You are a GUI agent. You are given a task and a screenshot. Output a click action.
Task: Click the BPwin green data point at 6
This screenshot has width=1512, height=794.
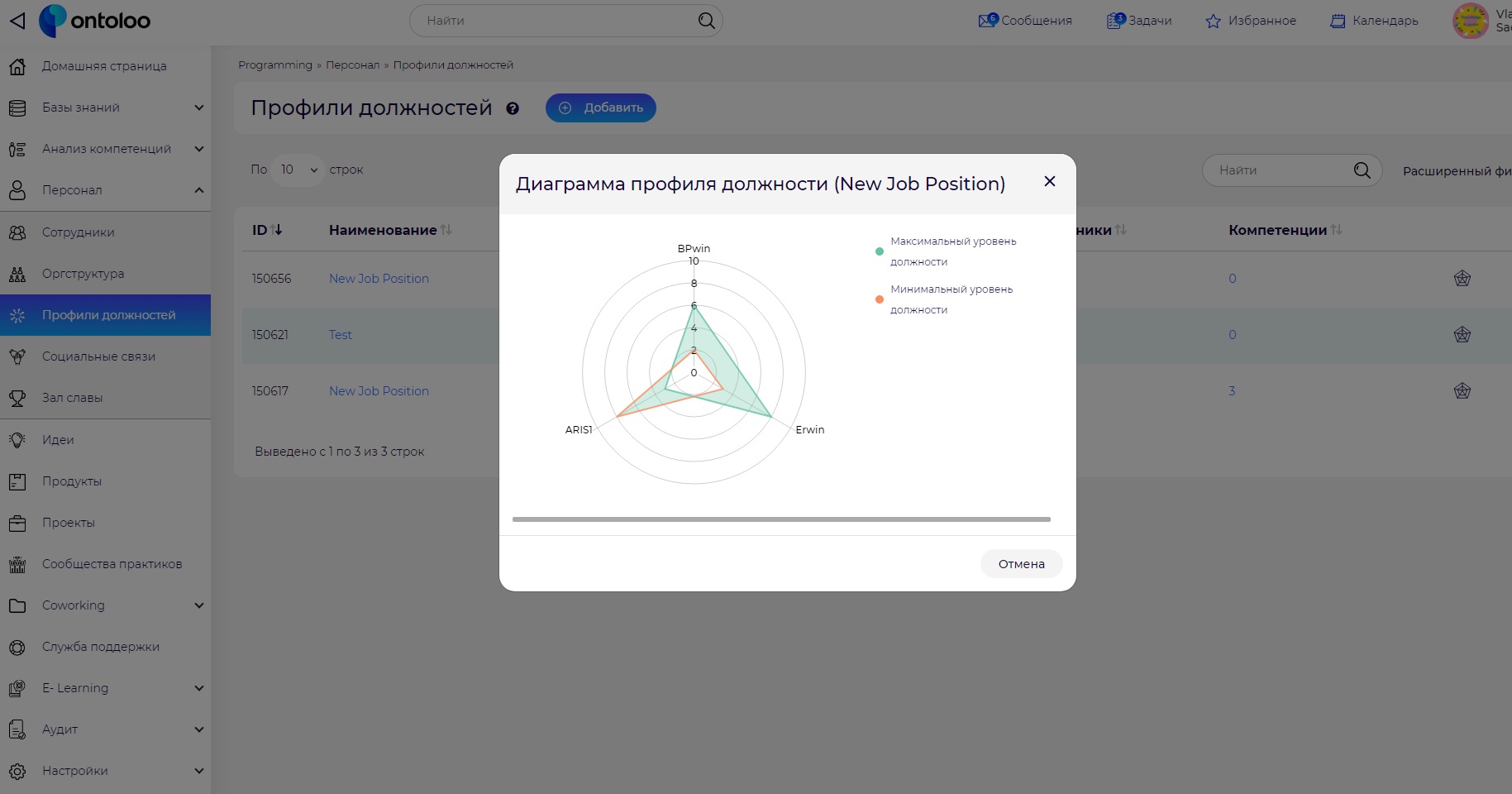[694, 306]
